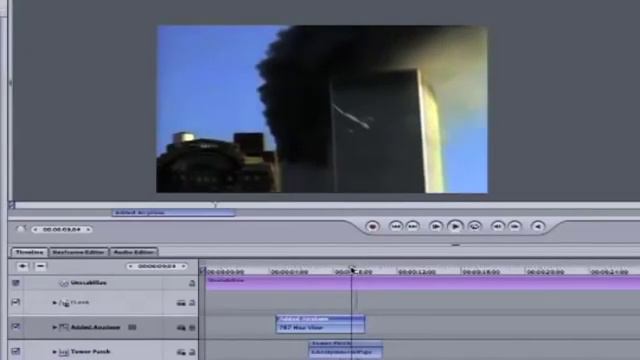Start playback with the Play button
Viewport: 640px width, 360px height.
pyautogui.click(x=455, y=226)
